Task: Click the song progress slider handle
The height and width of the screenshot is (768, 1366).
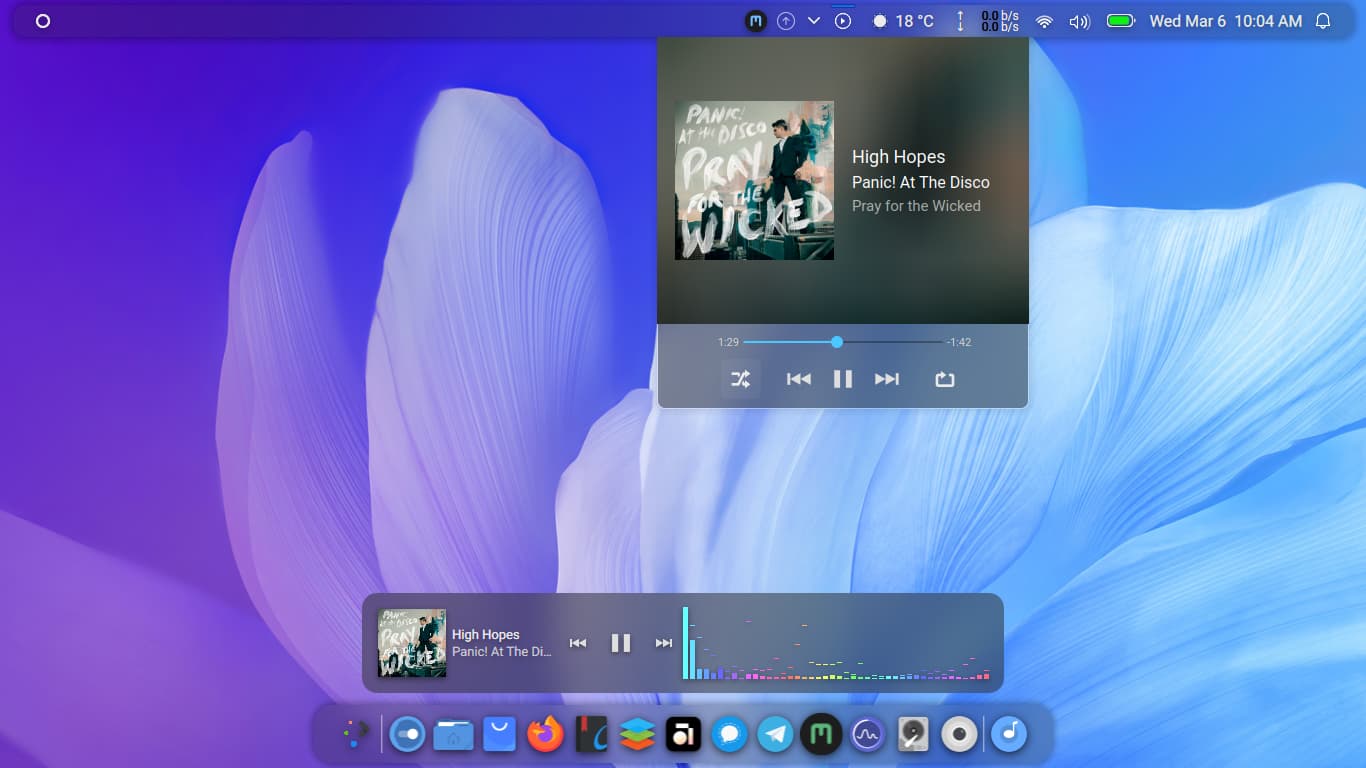Action: [x=837, y=342]
